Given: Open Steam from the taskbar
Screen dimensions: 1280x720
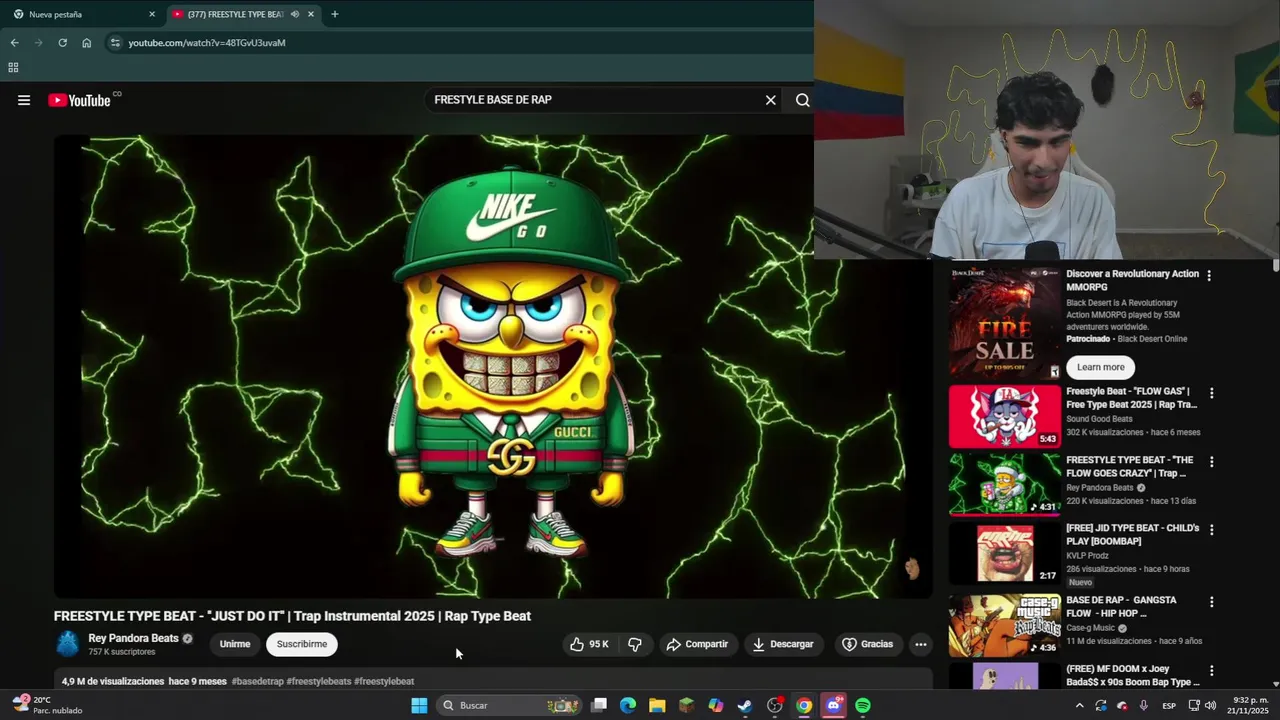Looking at the screenshot, I should (x=745, y=705).
